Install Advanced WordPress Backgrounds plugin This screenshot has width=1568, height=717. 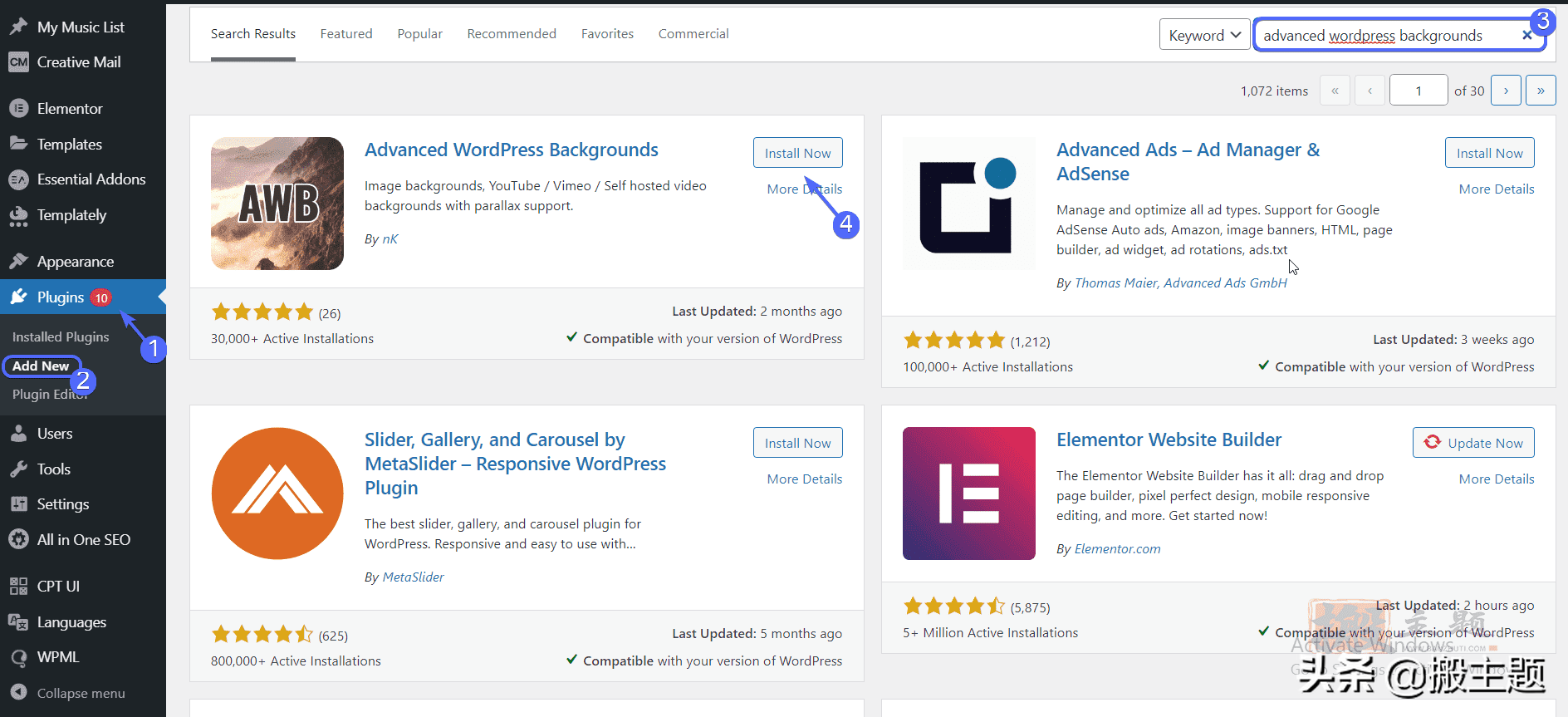pos(798,153)
